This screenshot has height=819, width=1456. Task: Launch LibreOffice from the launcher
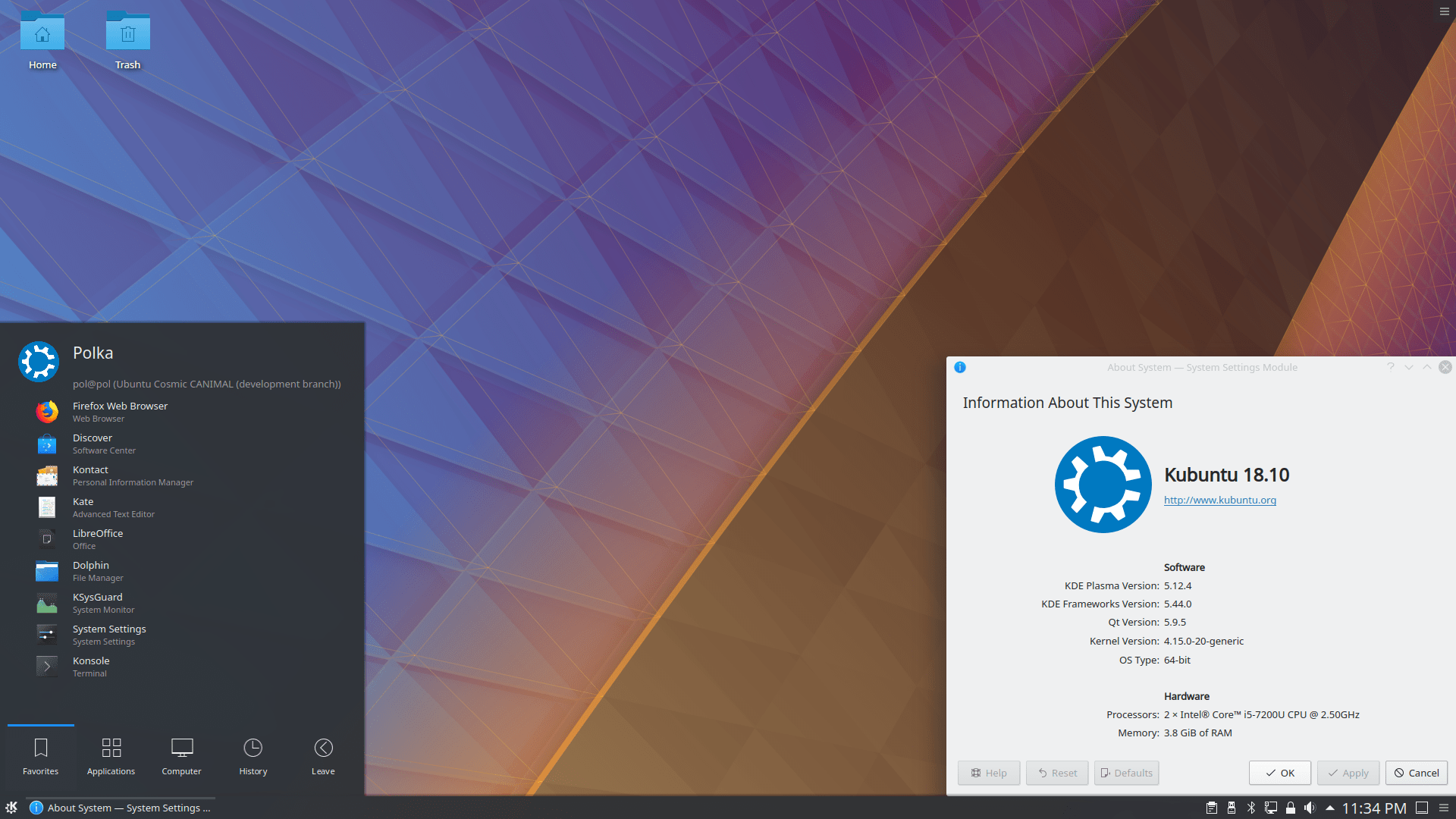coord(182,539)
